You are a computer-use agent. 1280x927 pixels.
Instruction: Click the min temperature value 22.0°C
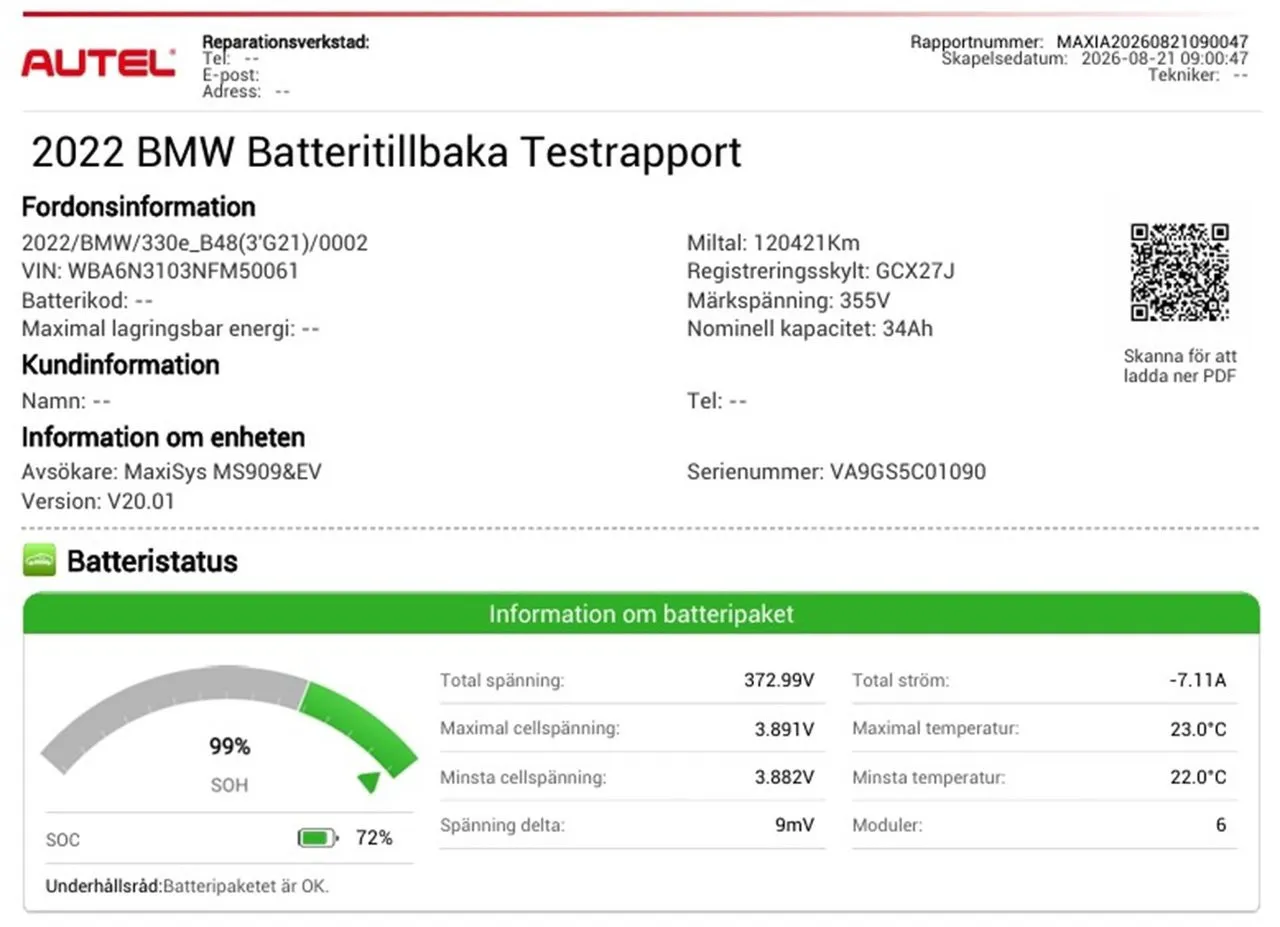pyautogui.click(x=1198, y=777)
